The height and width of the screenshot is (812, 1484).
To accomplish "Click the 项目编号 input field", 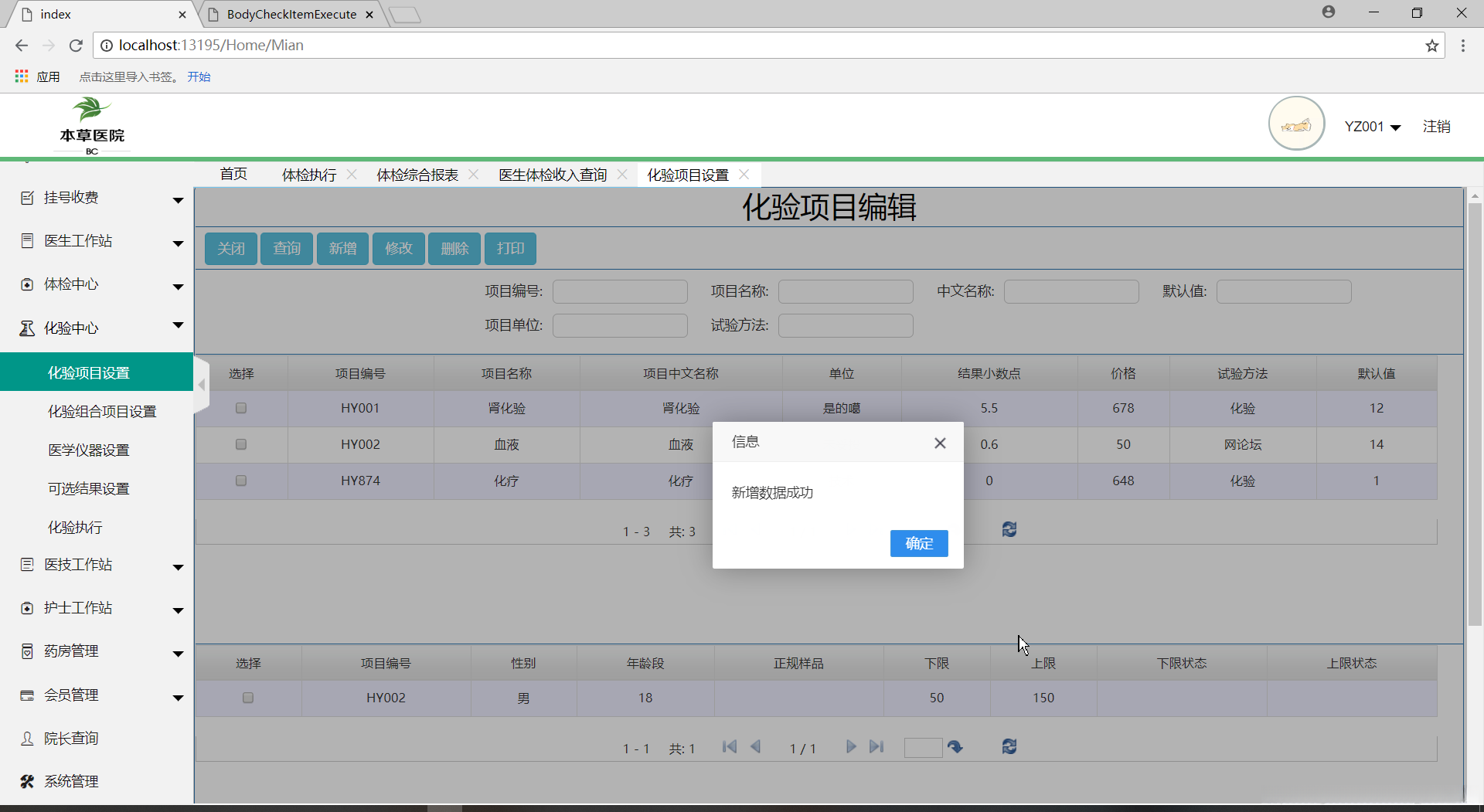I will click(620, 291).
